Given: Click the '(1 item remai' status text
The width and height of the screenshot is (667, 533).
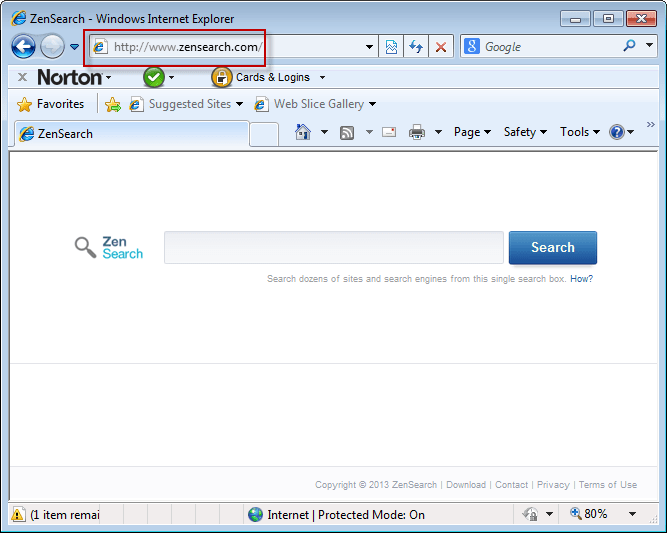Looking at the screenshot, I should pos(65,515).
